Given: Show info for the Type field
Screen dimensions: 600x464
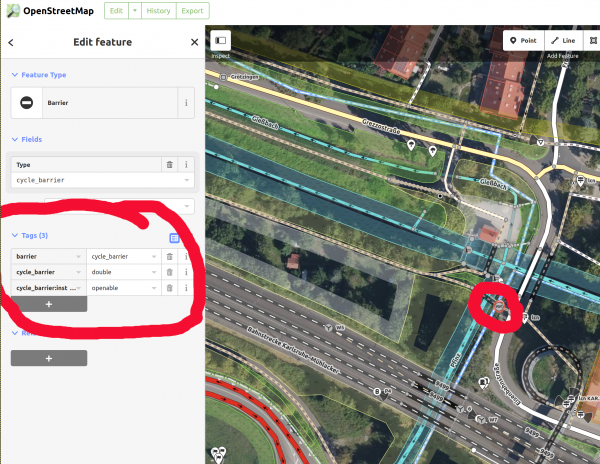Looking at the screenshot, I should (186, 164).
